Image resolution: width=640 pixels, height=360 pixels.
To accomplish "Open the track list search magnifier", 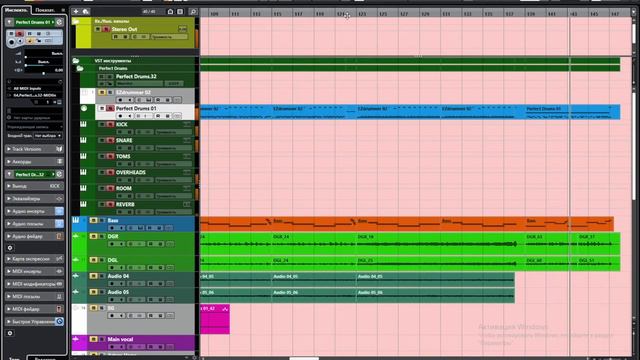I will 193,11.
